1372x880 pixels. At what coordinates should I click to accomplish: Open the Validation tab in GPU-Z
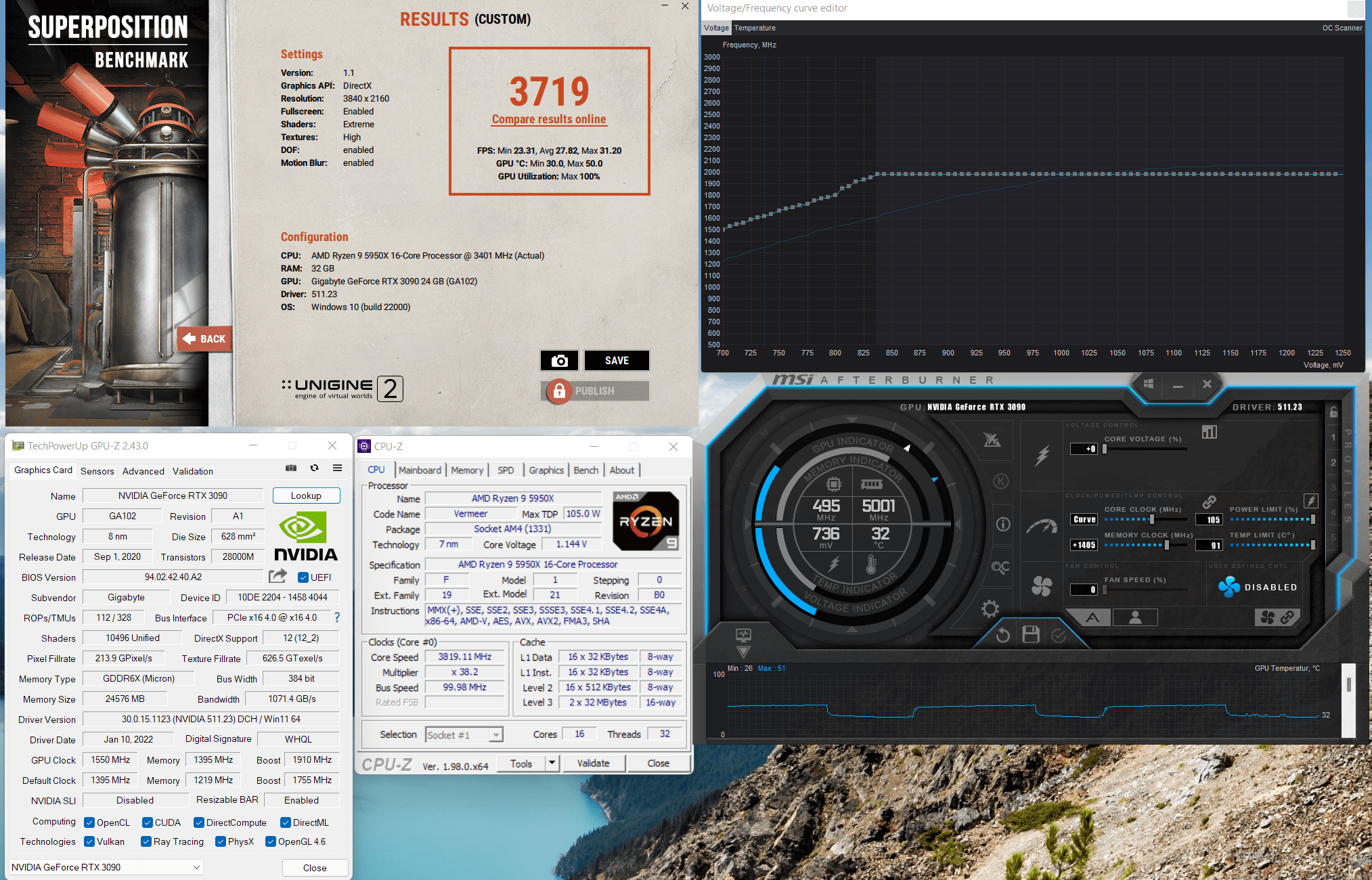pyautogui.click(x=193, y=471)
